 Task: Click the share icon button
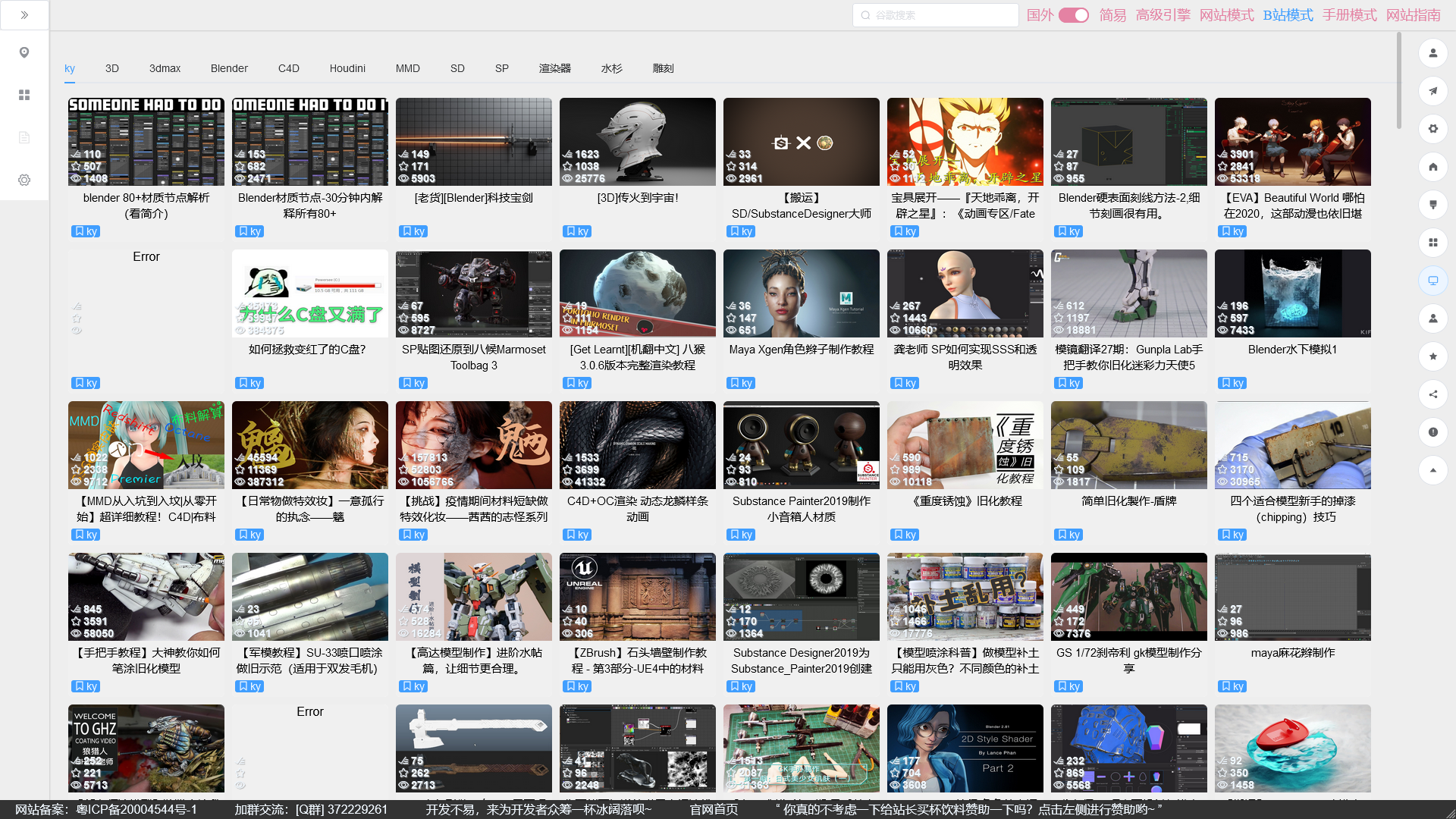pyautogui.click(x=1432, y=394)
